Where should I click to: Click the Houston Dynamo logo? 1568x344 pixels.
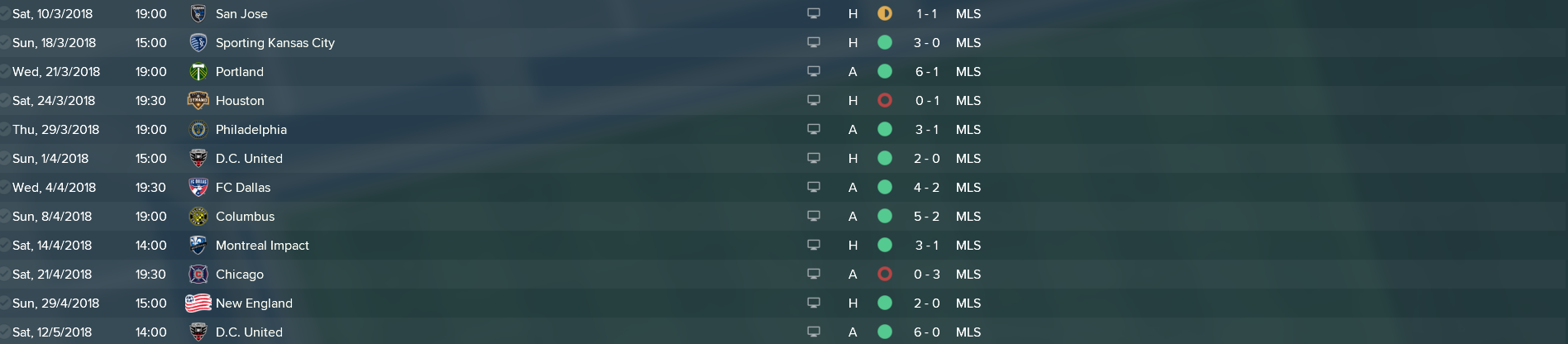pyautogui.click(x=198, y=100)
